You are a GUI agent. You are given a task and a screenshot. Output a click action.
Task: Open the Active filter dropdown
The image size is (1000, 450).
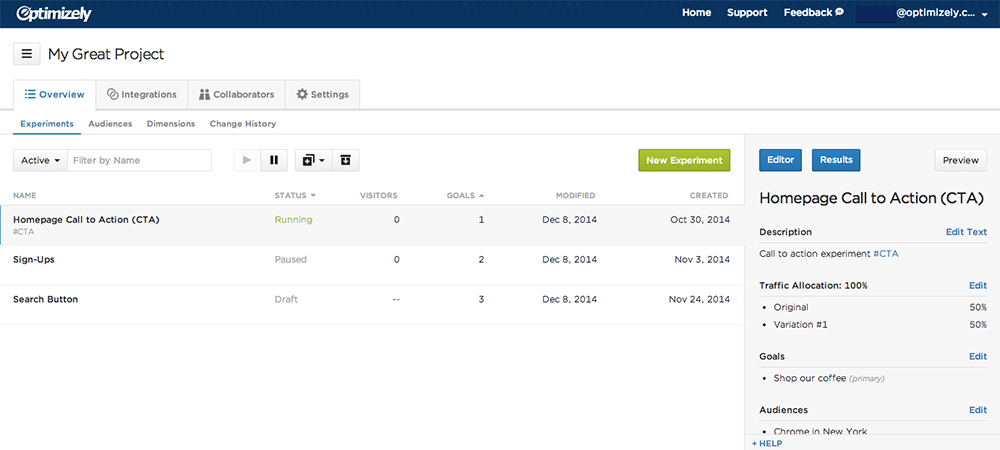40,160
